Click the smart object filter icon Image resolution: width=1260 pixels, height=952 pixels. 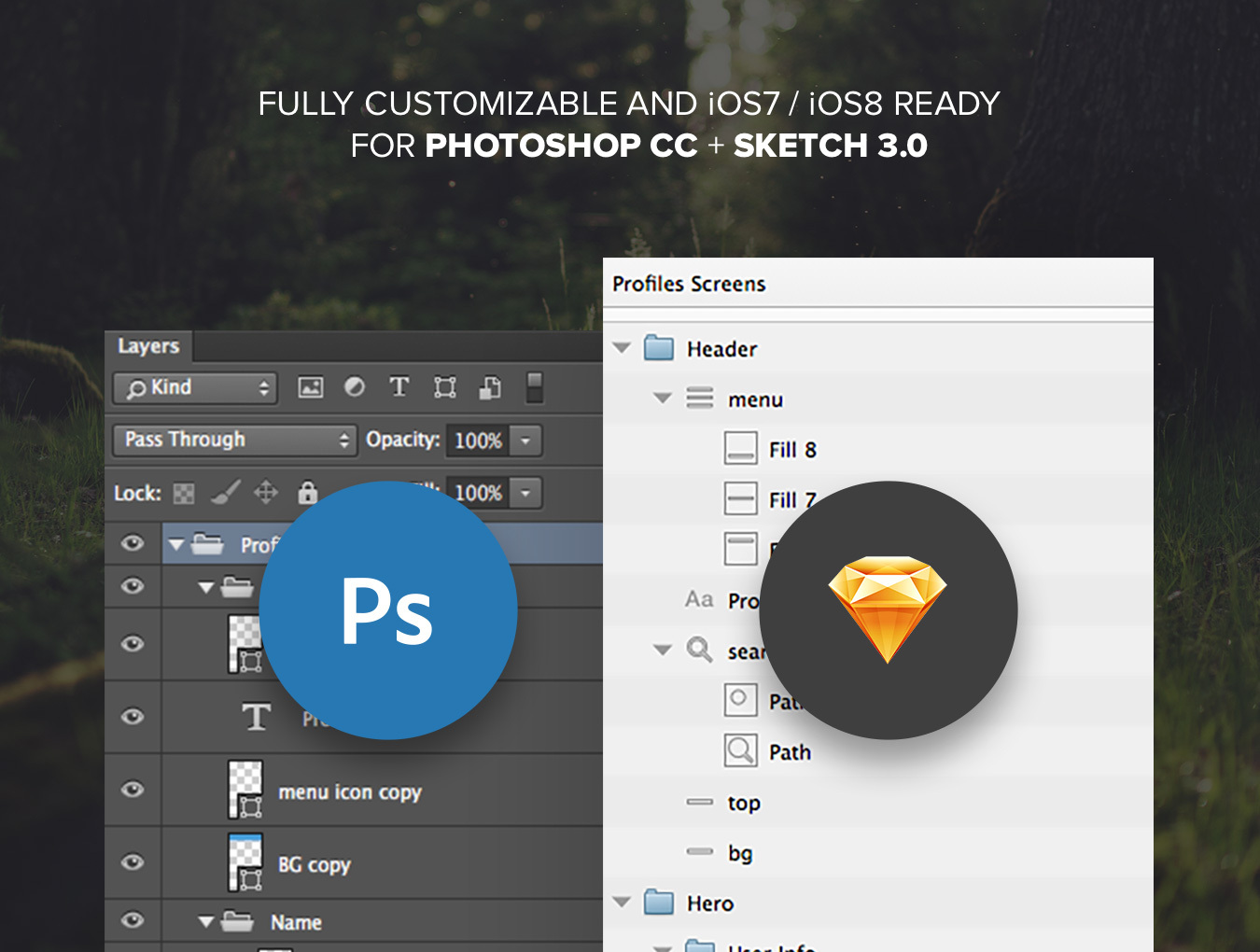click(x=490, y=387)
